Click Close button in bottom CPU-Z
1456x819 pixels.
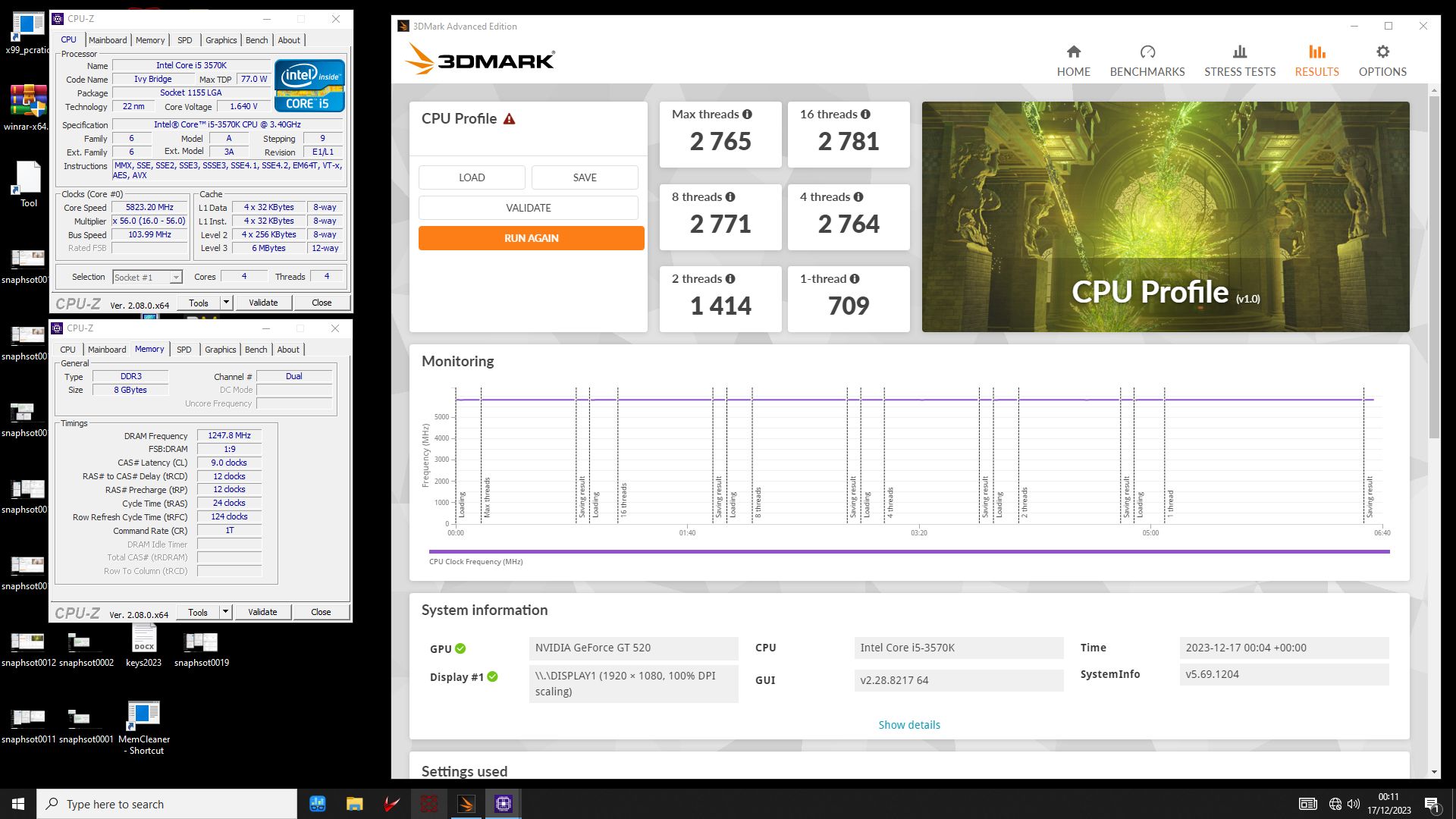coord(321,612)
